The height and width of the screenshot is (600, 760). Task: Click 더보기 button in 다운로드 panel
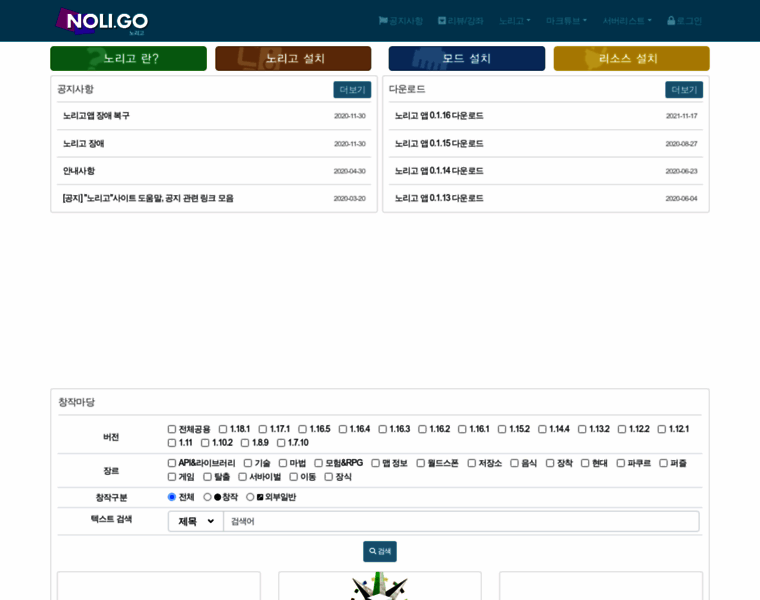coord(684,90)
